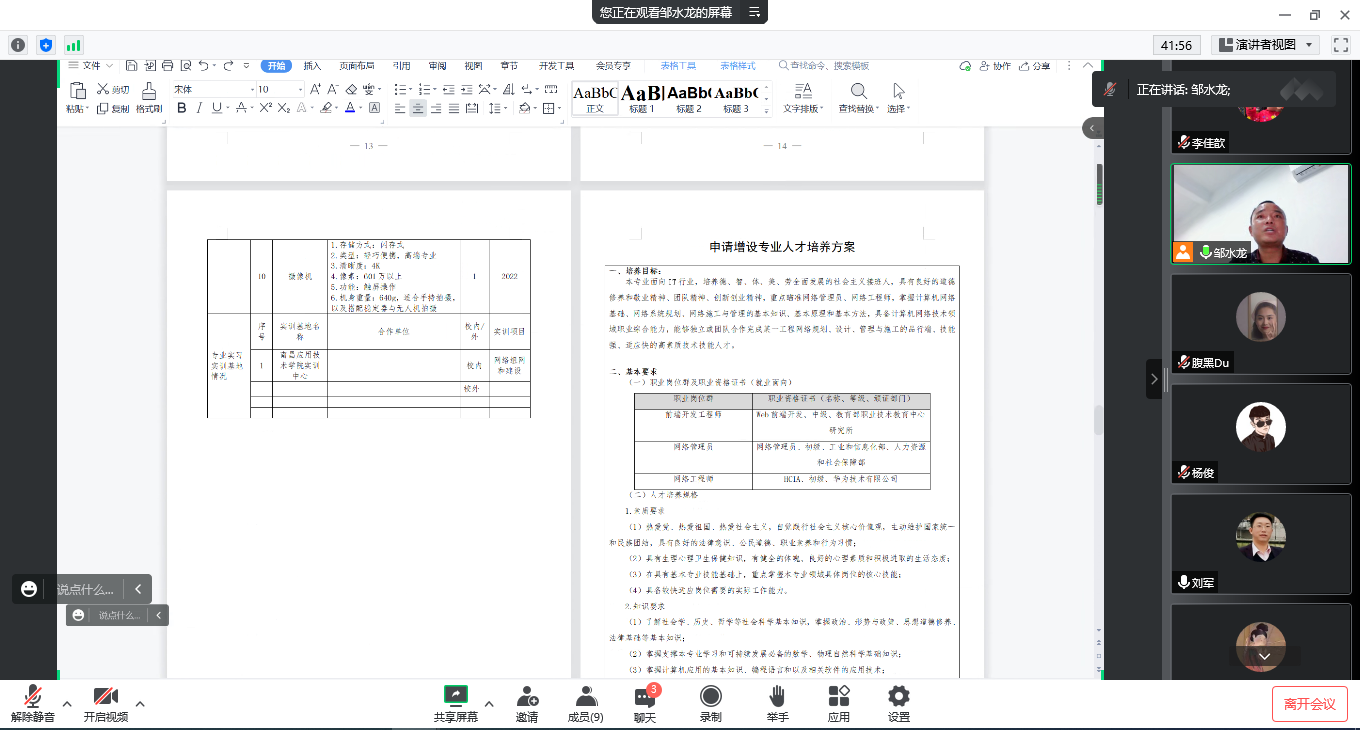
Task: Turn on the camera (开启视频)
Action: click(x=105, y=704)
